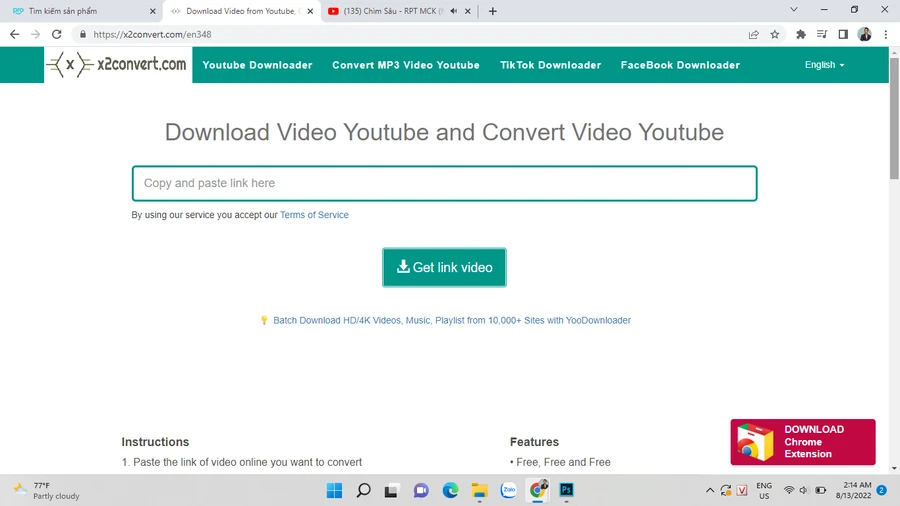Select the Download Video from Youtube tab
Viewport: 900px width, 506px height.
click(x=241, y=11)
